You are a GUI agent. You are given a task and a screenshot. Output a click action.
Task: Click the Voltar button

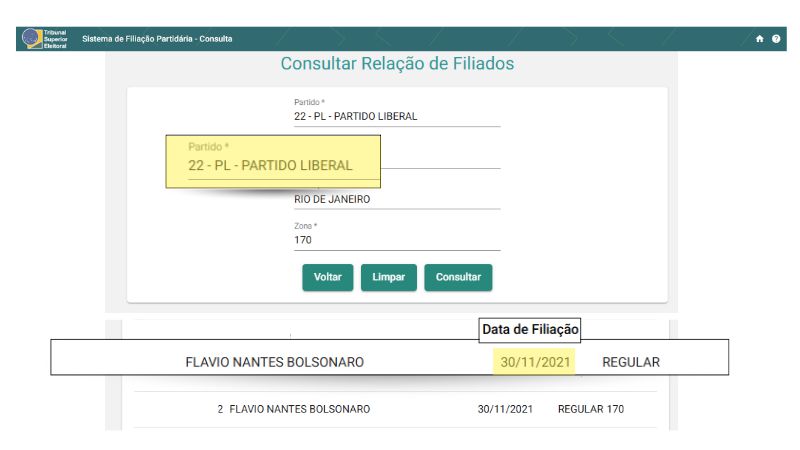[328, 277]
